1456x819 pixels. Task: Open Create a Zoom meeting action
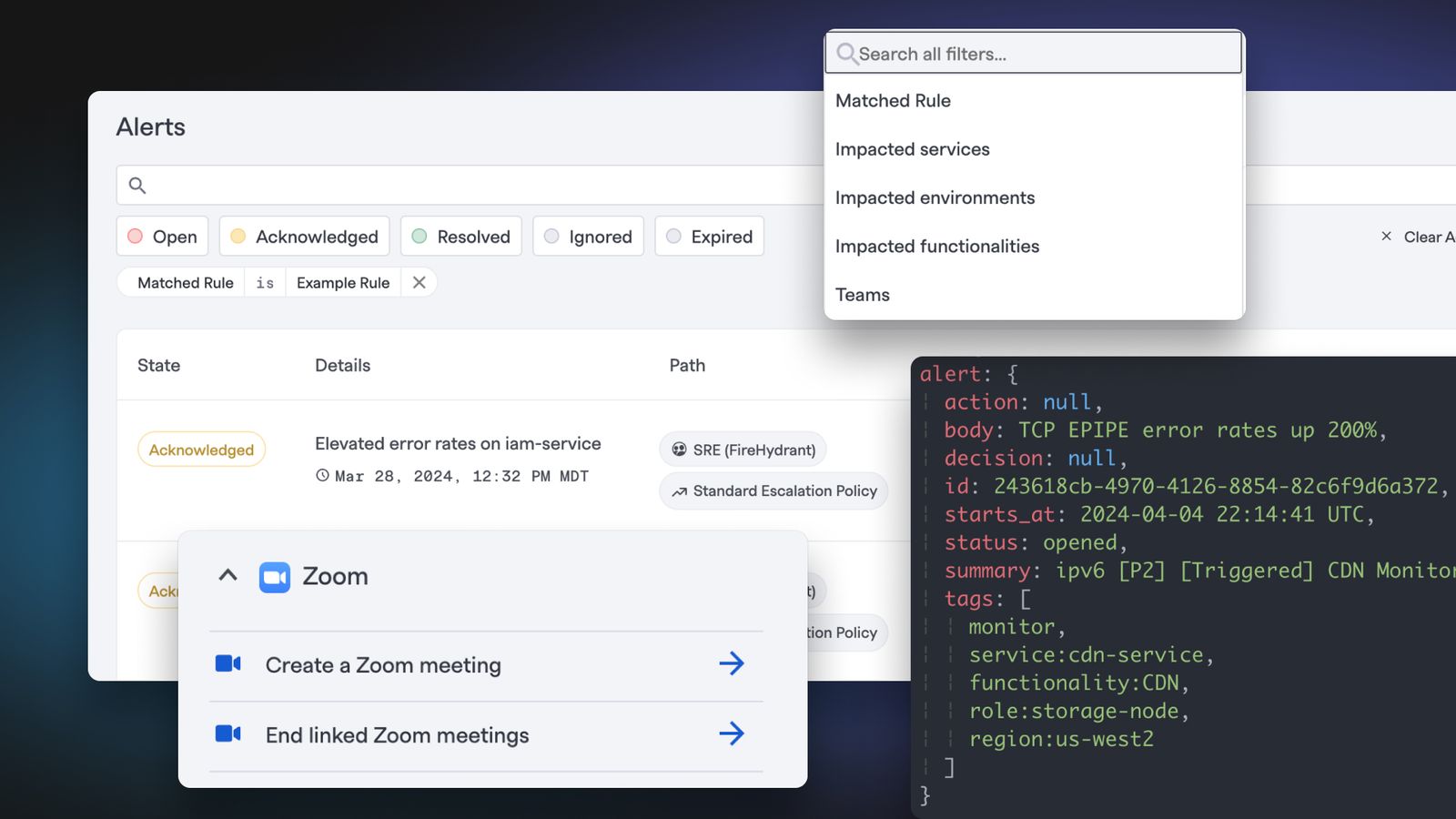[486, 665]
